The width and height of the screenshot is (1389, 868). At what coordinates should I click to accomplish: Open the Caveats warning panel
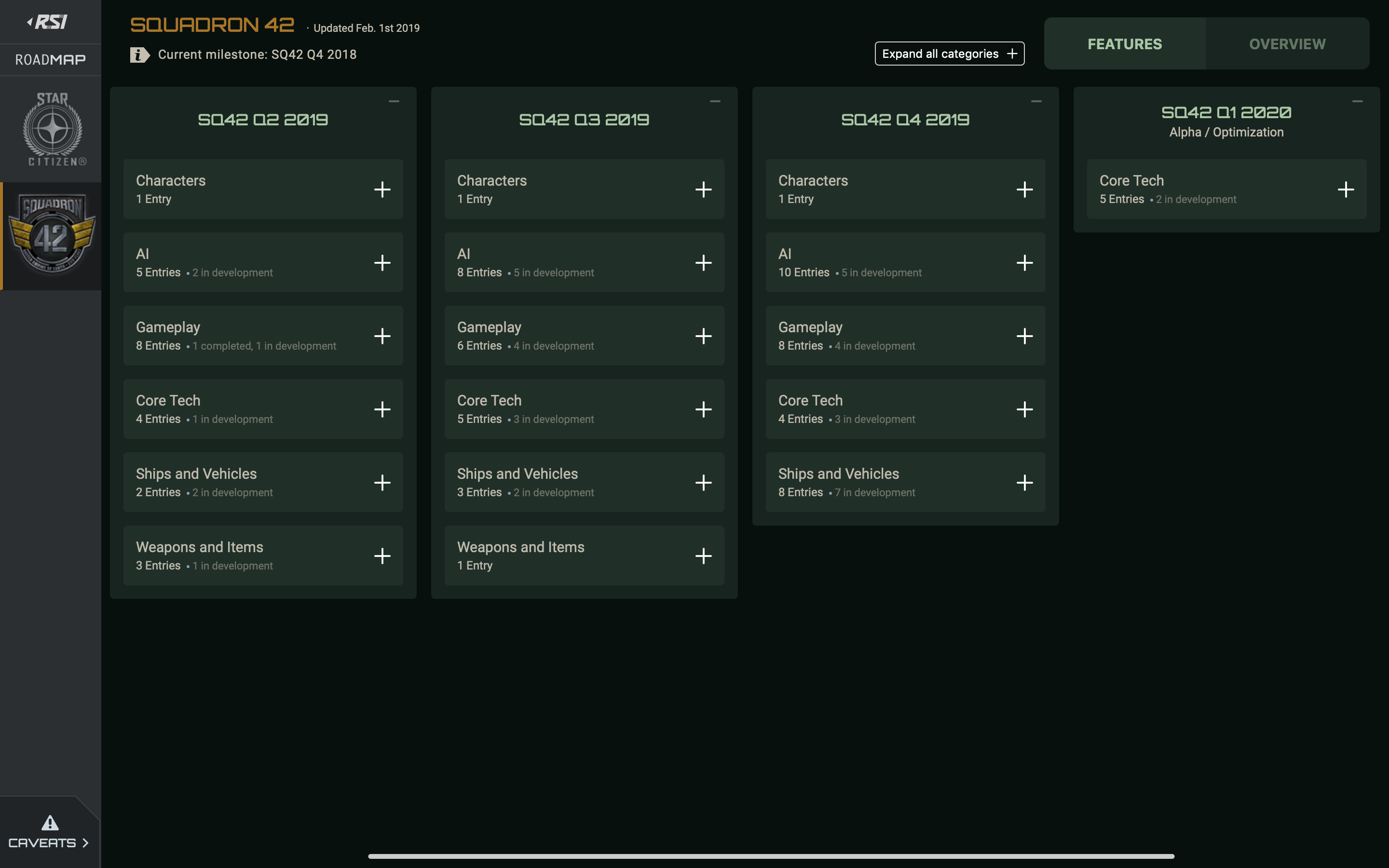pos(49,832)
